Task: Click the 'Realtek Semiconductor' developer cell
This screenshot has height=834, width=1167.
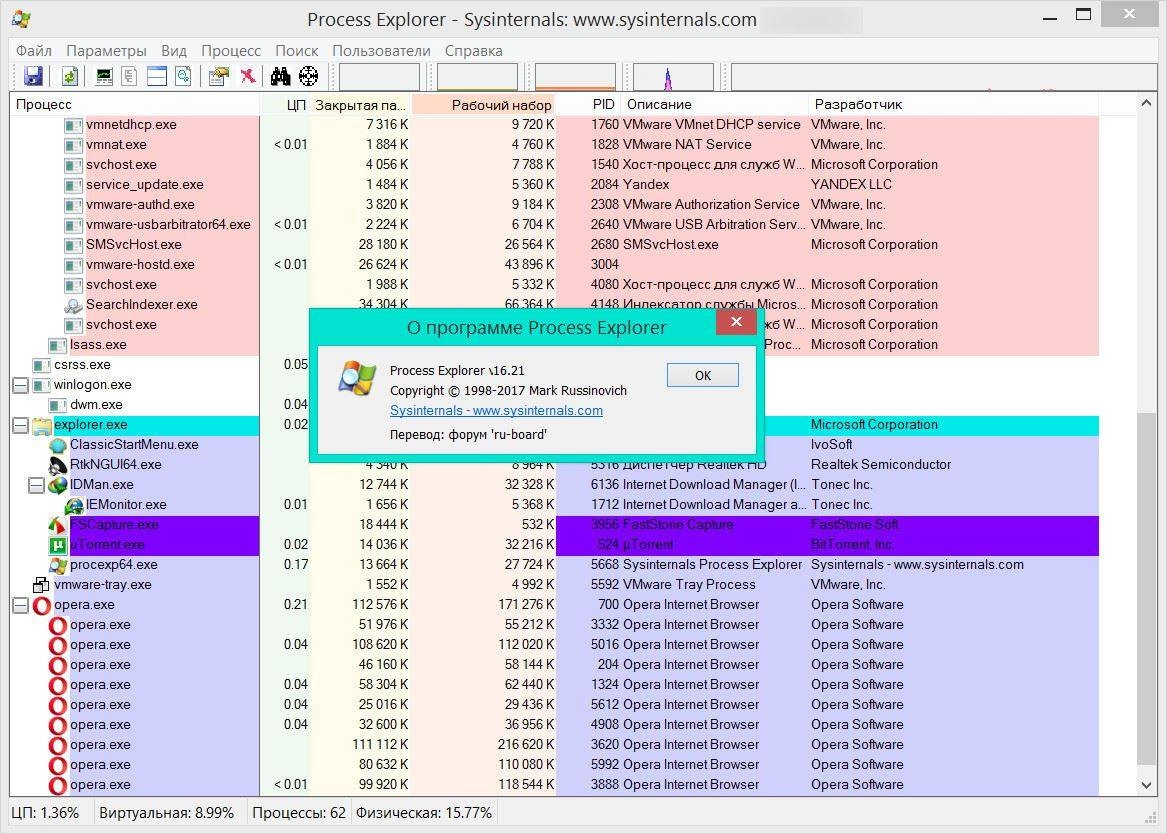Action: coord(881,464)
